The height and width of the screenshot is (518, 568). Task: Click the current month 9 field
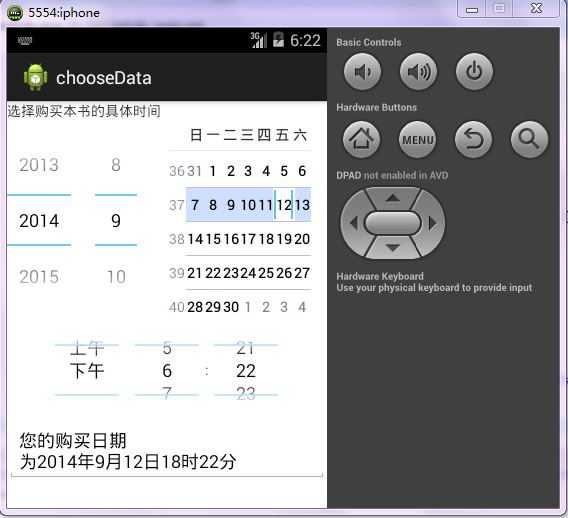(116, 221)
